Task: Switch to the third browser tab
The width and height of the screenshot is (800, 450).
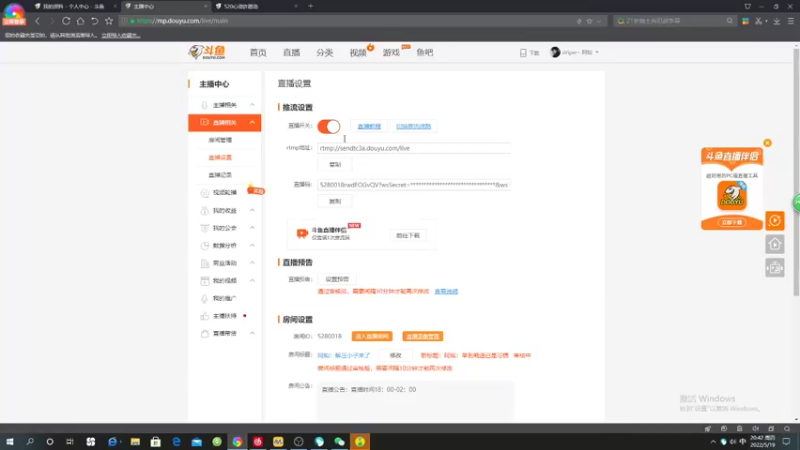Action: [255, 6]
